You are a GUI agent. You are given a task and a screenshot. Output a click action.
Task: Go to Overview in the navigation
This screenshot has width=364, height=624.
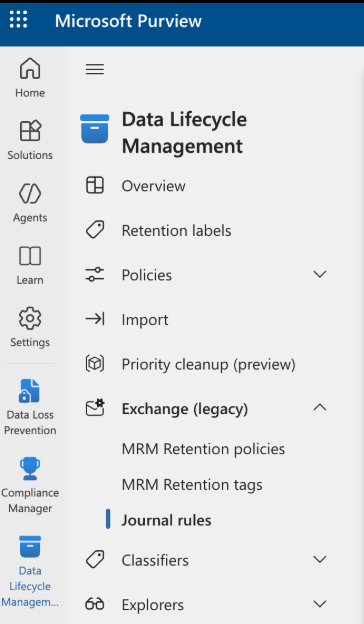[154, 186]
